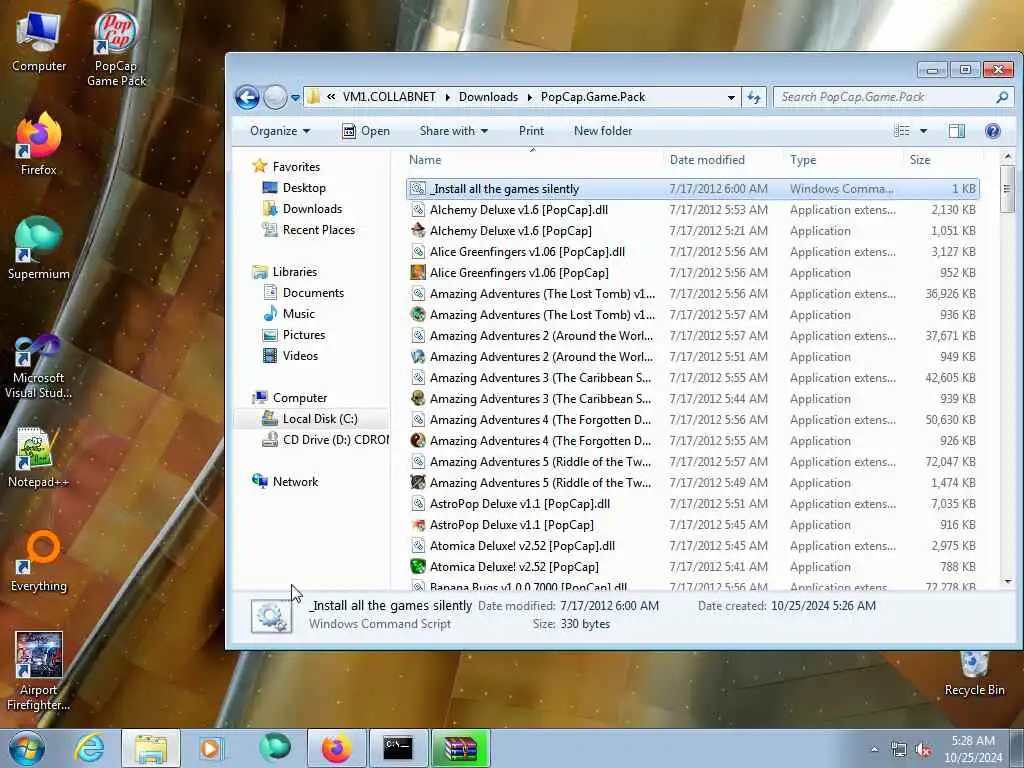Viewport: 1024px width, 768px height.
Task: Launch Supermium desktop shortcut
Action: pyautogui.click(x=39, y=249)
